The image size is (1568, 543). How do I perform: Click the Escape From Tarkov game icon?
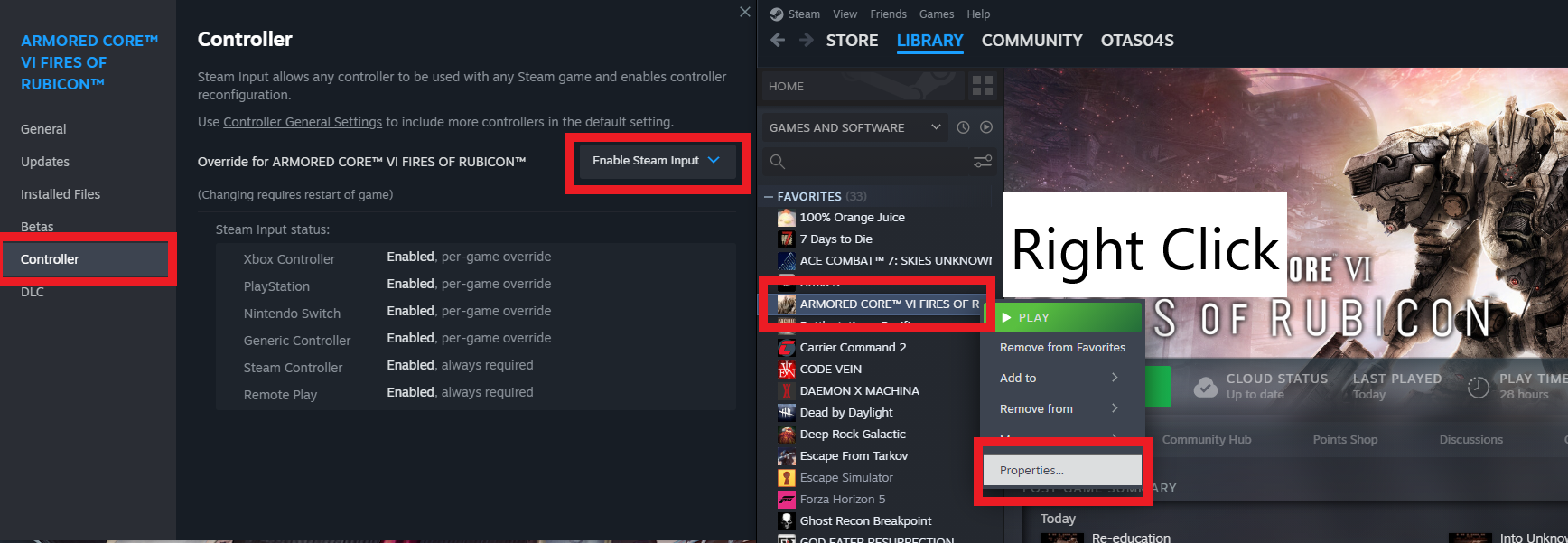(787, 455)
